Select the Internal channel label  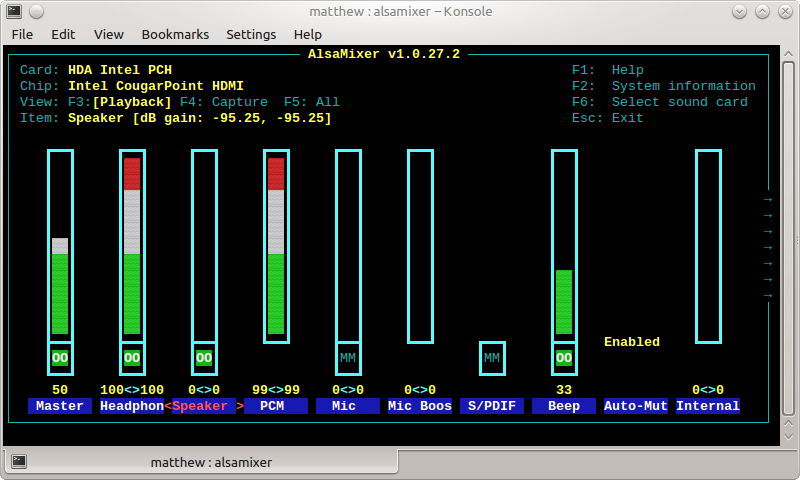click(x=708, y=406)
